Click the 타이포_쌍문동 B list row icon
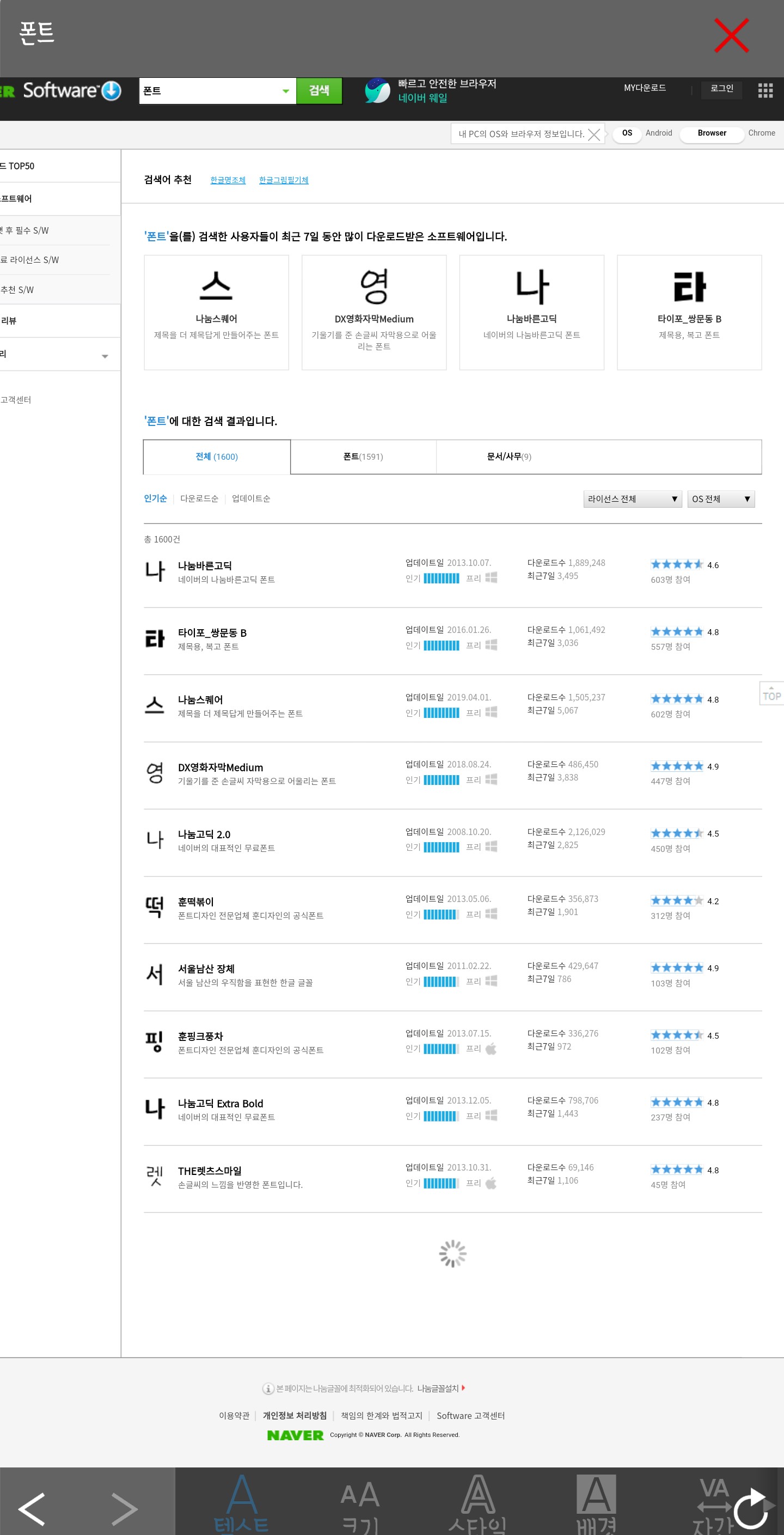Image resolution: width=784 pixels, height=1535 pixels. pos(155,638)
